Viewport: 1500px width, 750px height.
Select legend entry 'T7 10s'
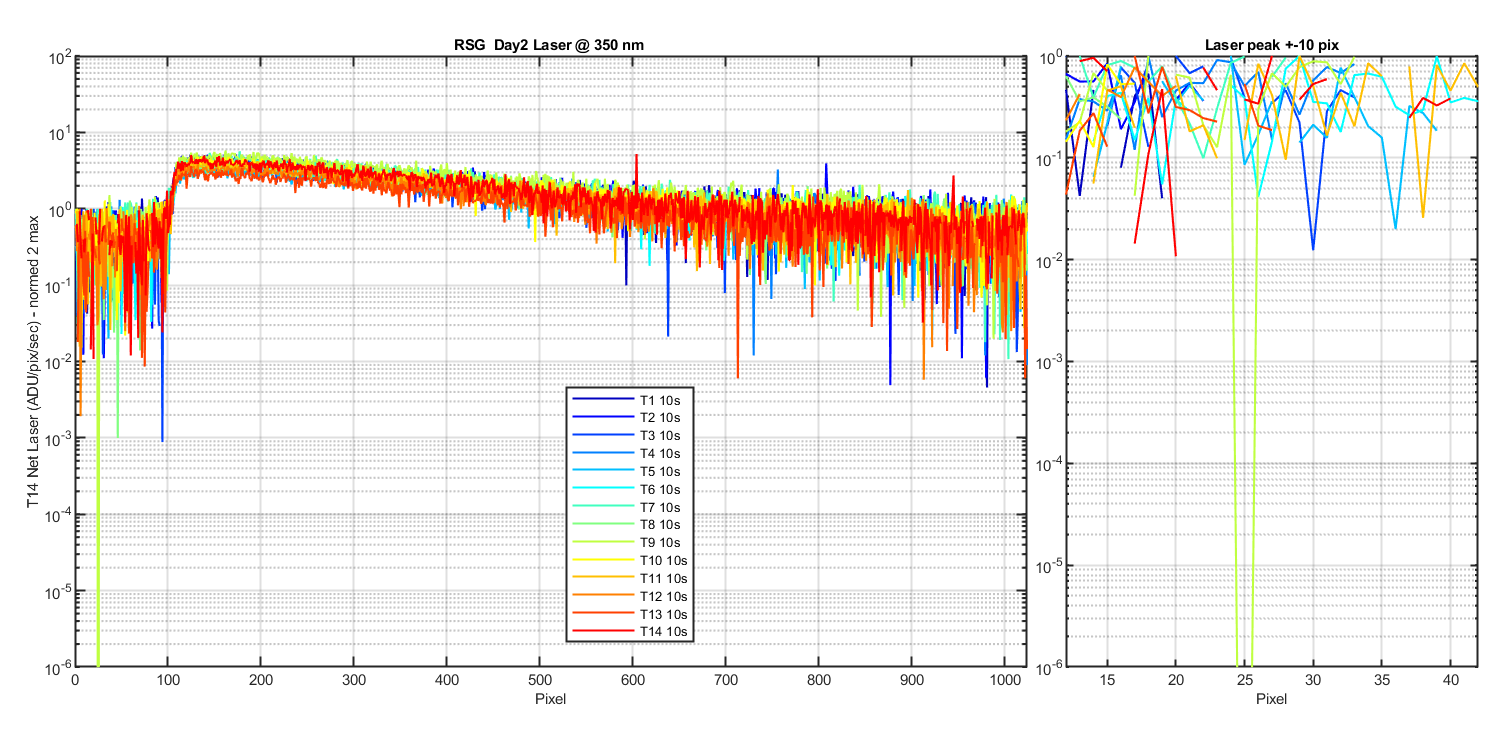(x=632, y=507)
